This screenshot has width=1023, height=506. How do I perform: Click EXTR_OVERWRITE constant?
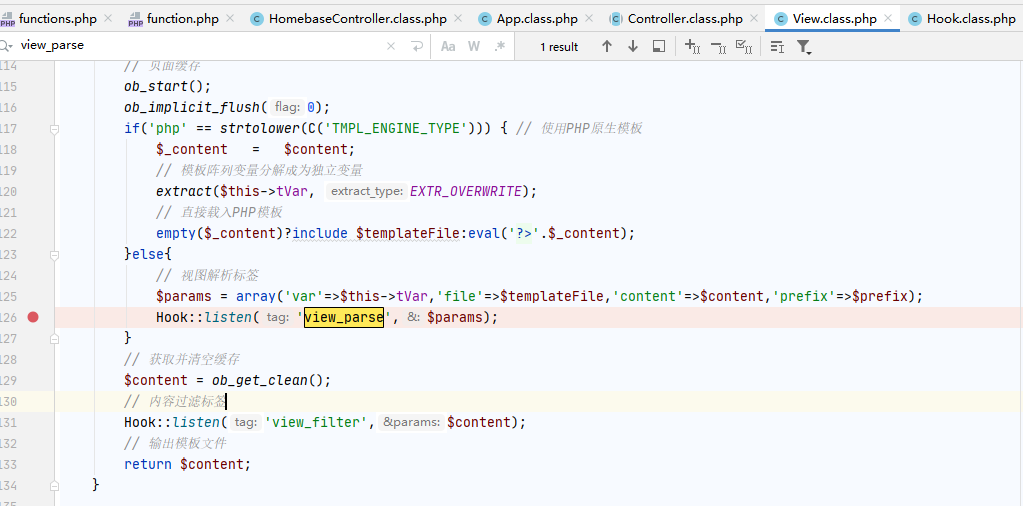(466, 191)
